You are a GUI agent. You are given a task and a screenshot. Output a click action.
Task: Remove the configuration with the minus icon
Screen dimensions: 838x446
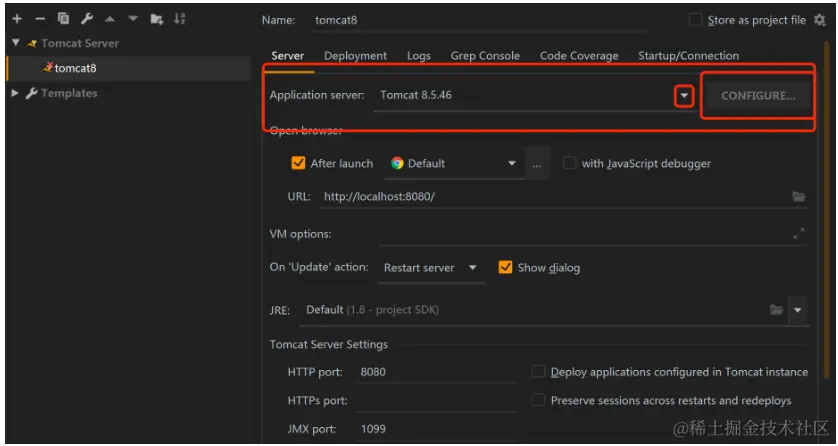tap(40, 19)
